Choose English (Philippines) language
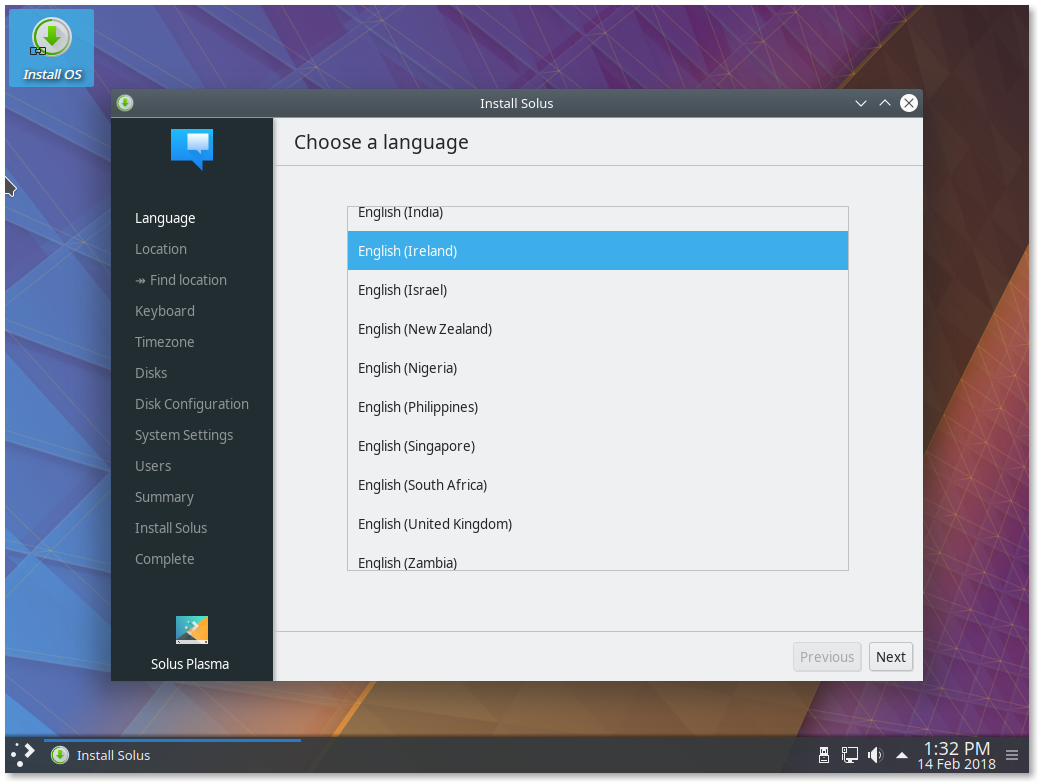This screenshot has width=1038, height=782. tap(597, 407)
